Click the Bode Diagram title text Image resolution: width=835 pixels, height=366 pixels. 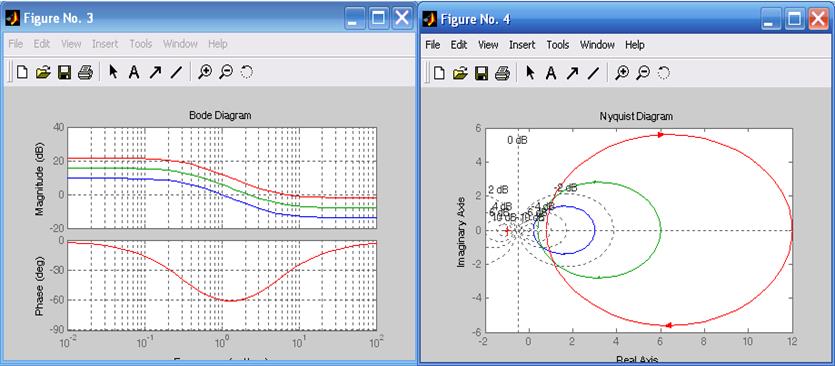[220, 115]
